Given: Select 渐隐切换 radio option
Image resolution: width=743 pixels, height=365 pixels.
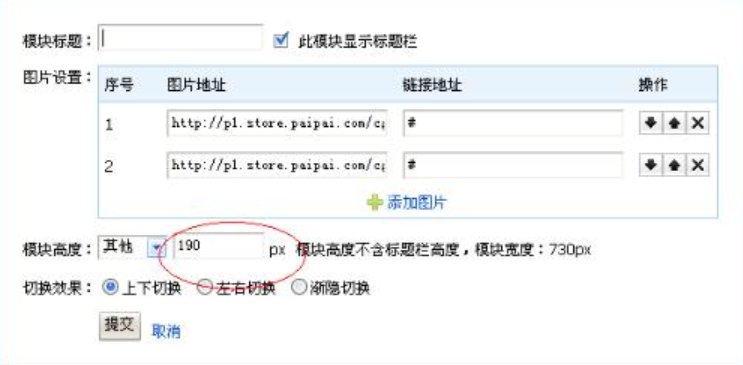Looking at the screenshot, I should [x=299, y=287].
